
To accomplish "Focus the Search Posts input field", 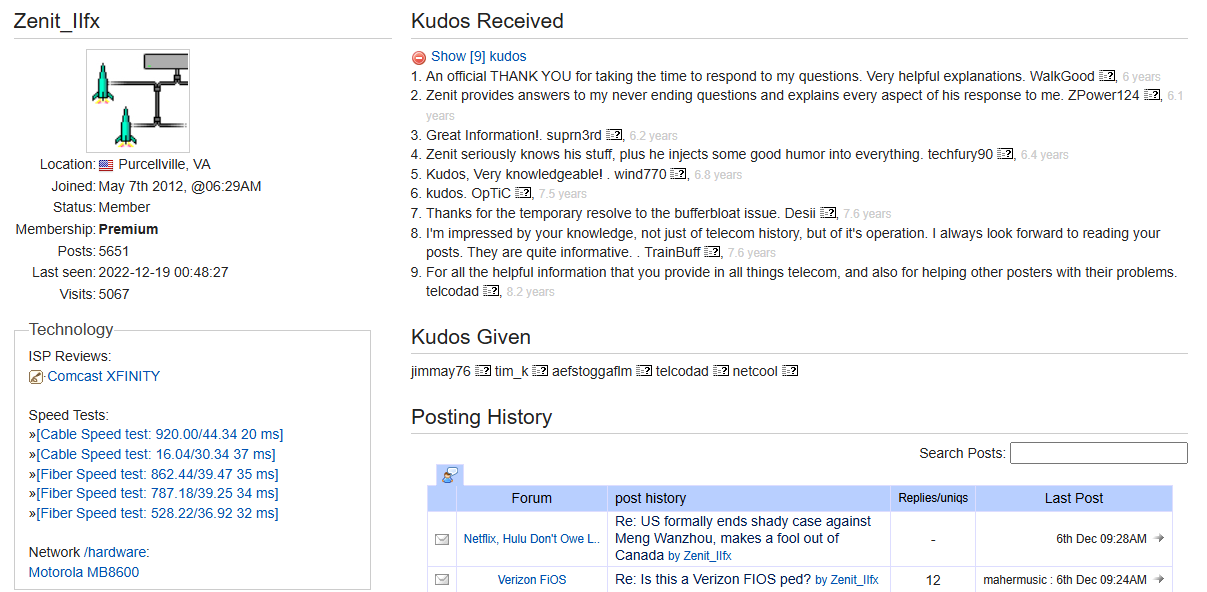I will [x=1099, y=453].
